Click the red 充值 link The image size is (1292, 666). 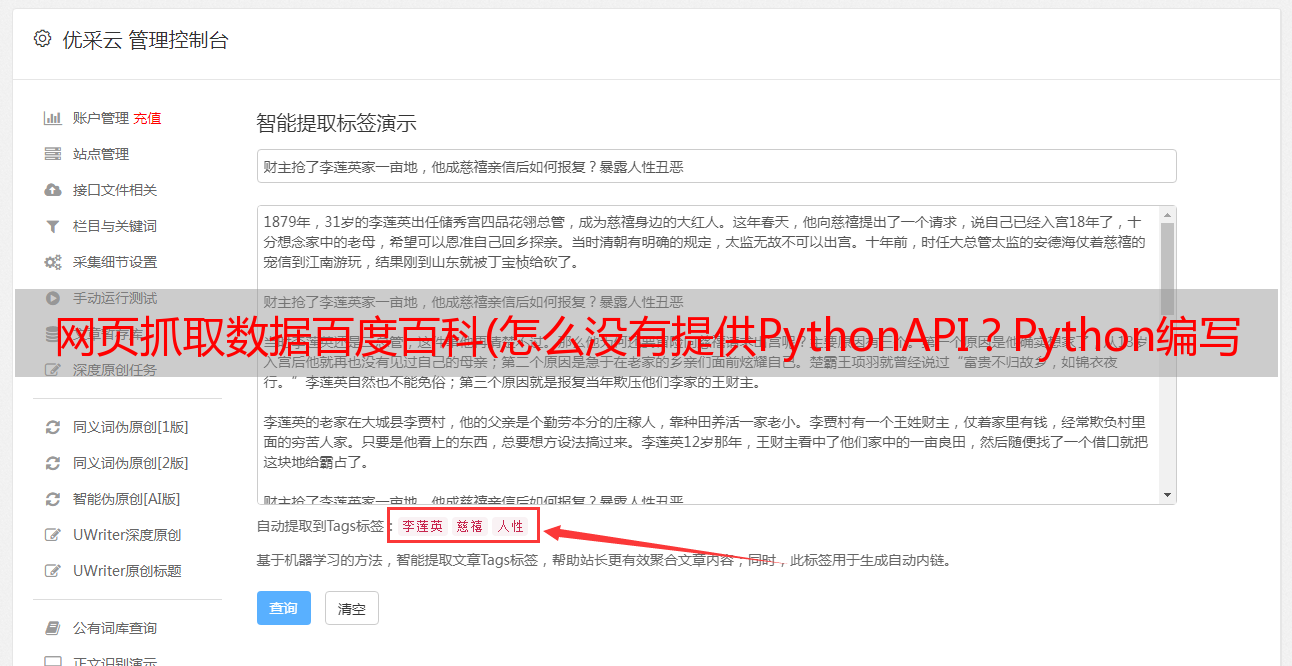point(147,118)
